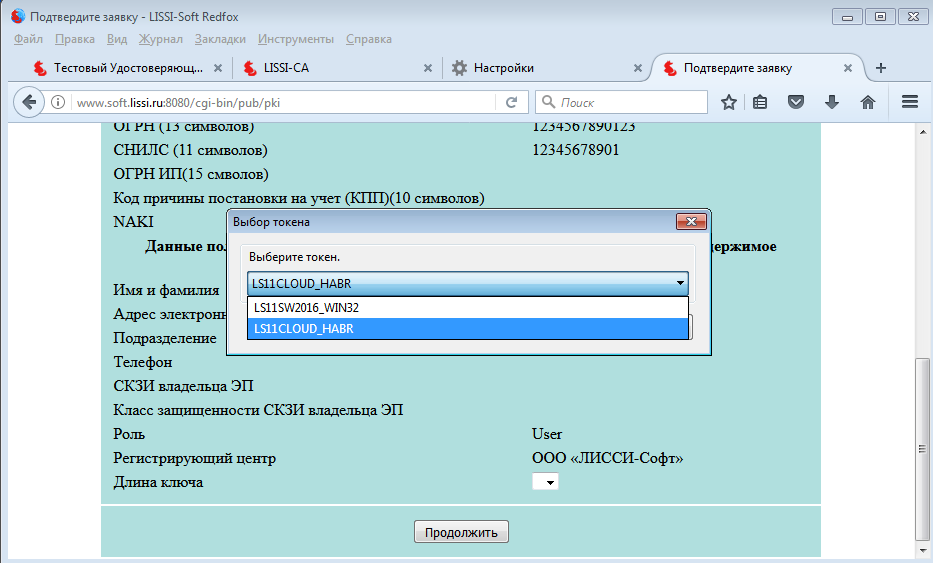
Task: Click the Код причины постановки label
Action: coord(299,198)
